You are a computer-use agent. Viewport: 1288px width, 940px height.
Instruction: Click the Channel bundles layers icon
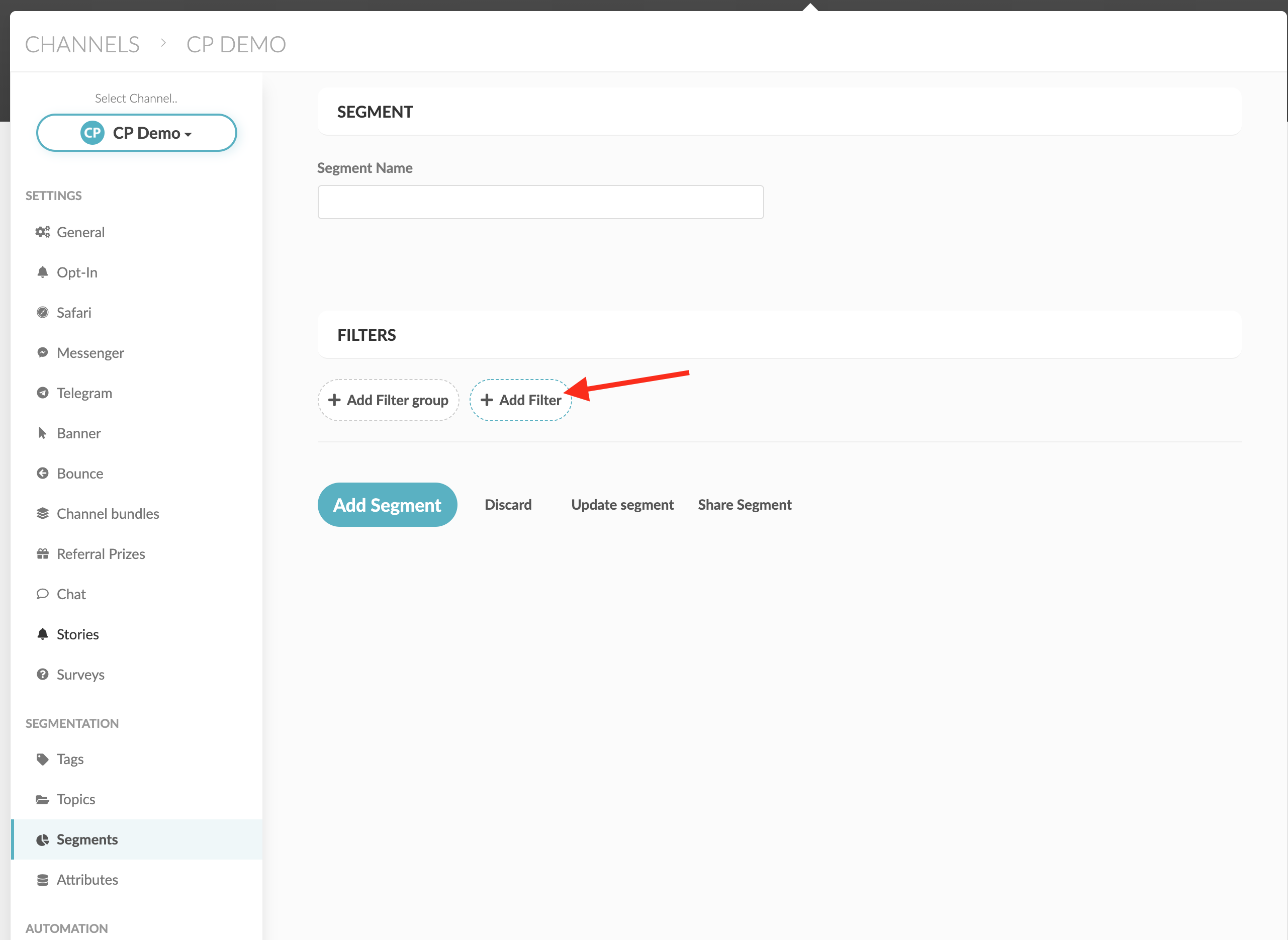click(43, 513)
